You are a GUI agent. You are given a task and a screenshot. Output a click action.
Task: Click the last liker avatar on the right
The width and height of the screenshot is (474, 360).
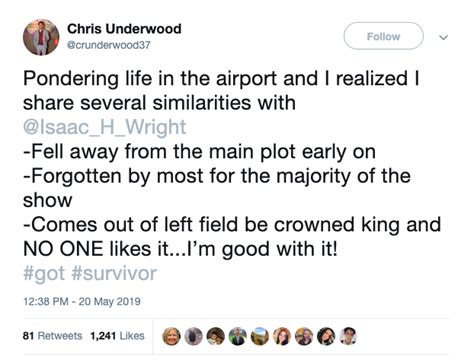tap(348, 336)
